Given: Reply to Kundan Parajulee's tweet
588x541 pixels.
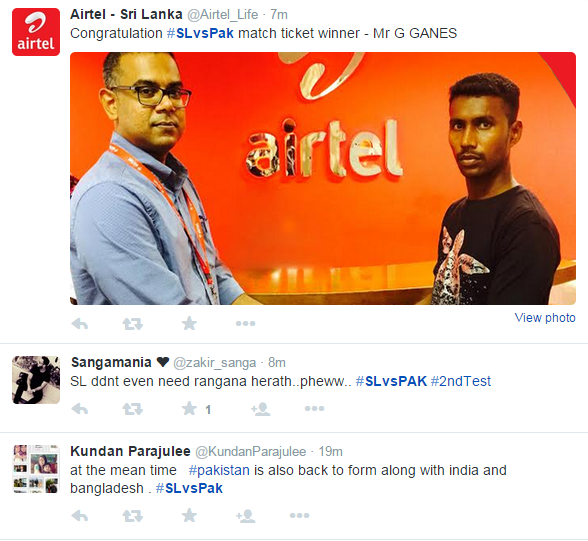Looking at the screenshot, I should point(80,516).
